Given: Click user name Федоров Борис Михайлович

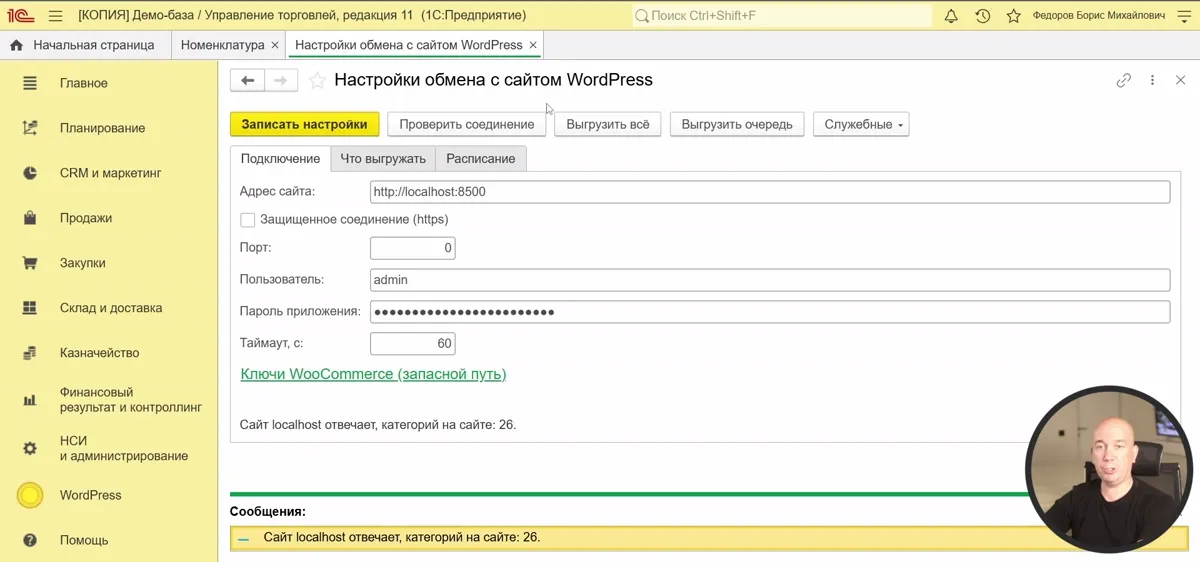Looking at the screenshot, I should click(x=1099, y=16).
